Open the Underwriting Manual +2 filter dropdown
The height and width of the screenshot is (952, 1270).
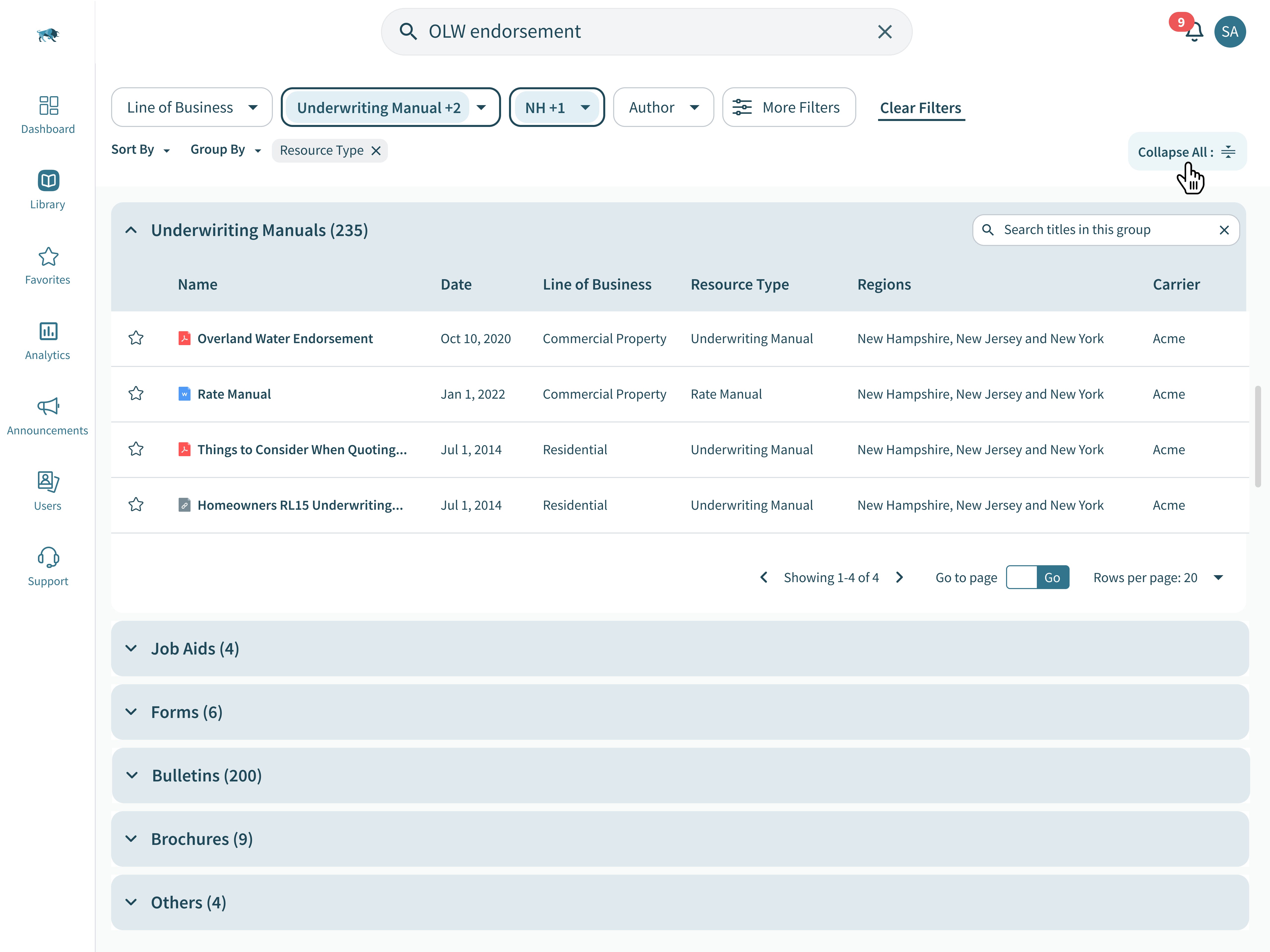(390, 107)
